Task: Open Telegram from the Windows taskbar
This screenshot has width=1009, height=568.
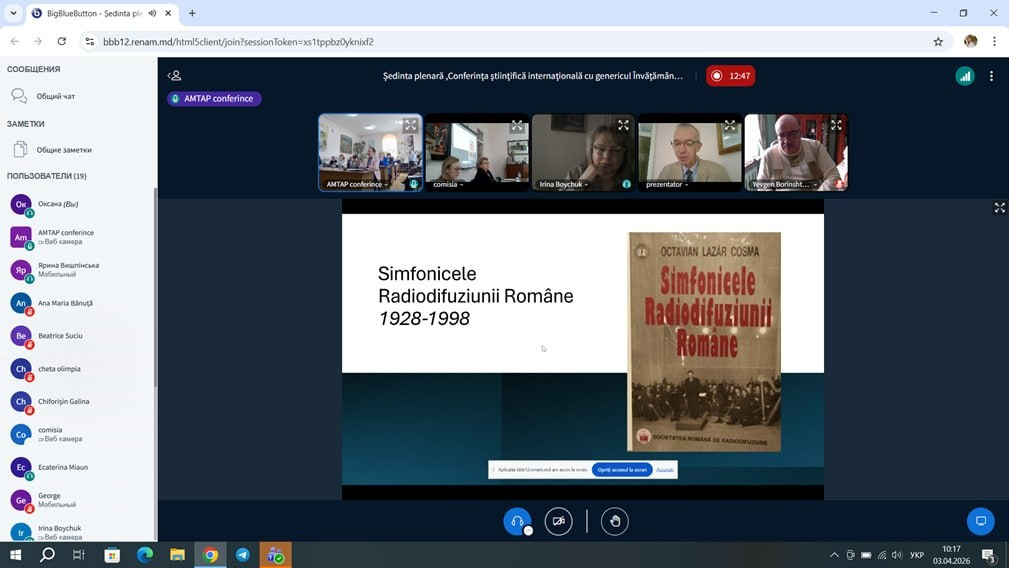Action: pos(243,555)
